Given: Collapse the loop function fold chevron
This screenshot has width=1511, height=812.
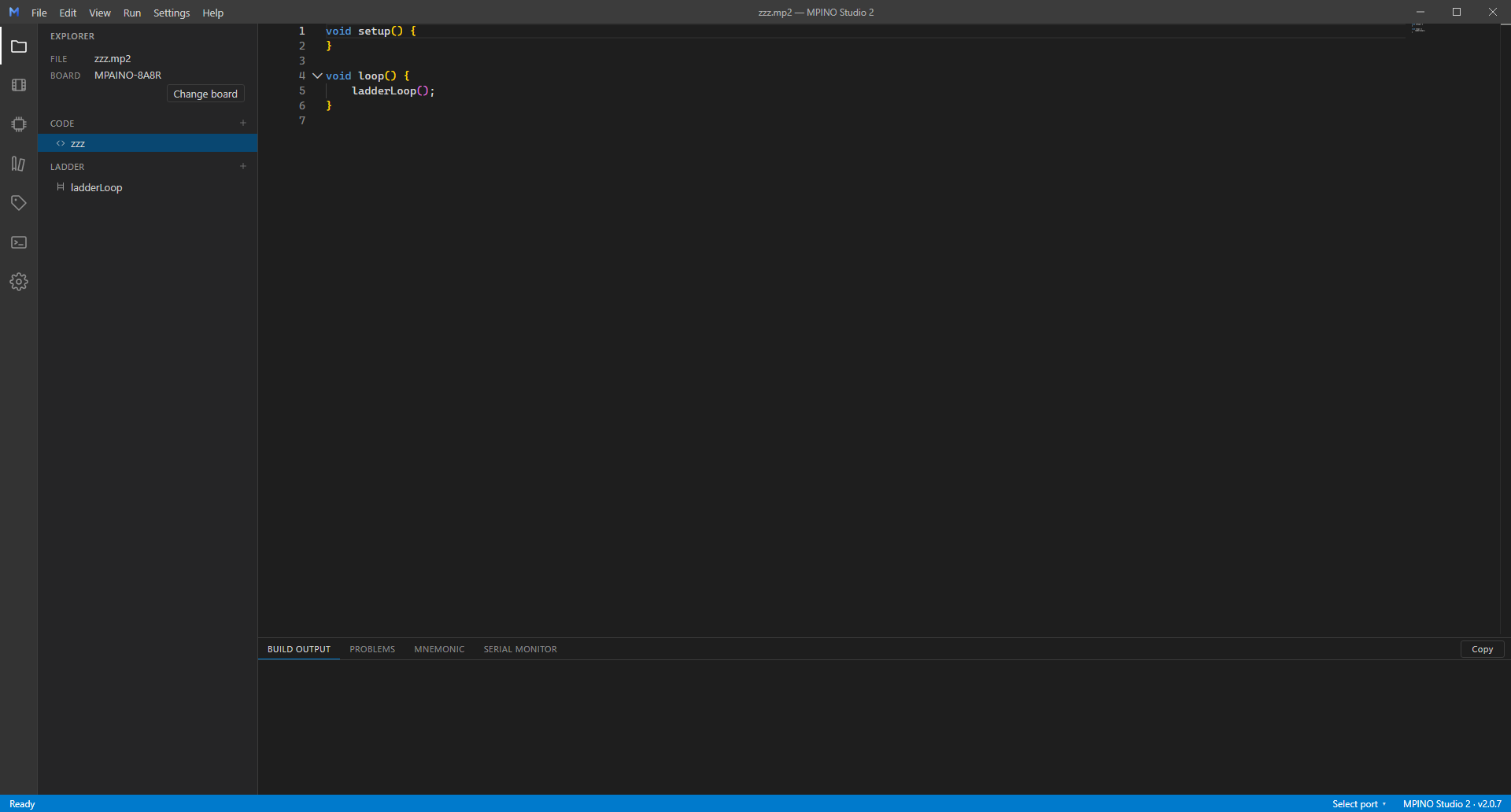Looking at the screenshot, I should [317, 76].
